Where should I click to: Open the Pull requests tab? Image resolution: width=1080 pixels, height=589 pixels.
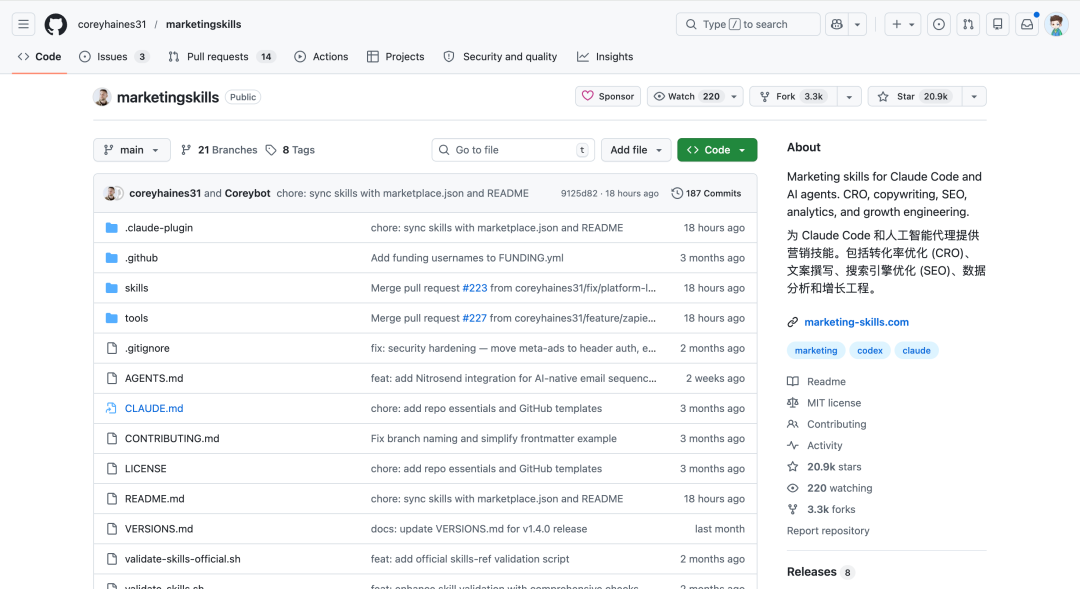(221, 56)
